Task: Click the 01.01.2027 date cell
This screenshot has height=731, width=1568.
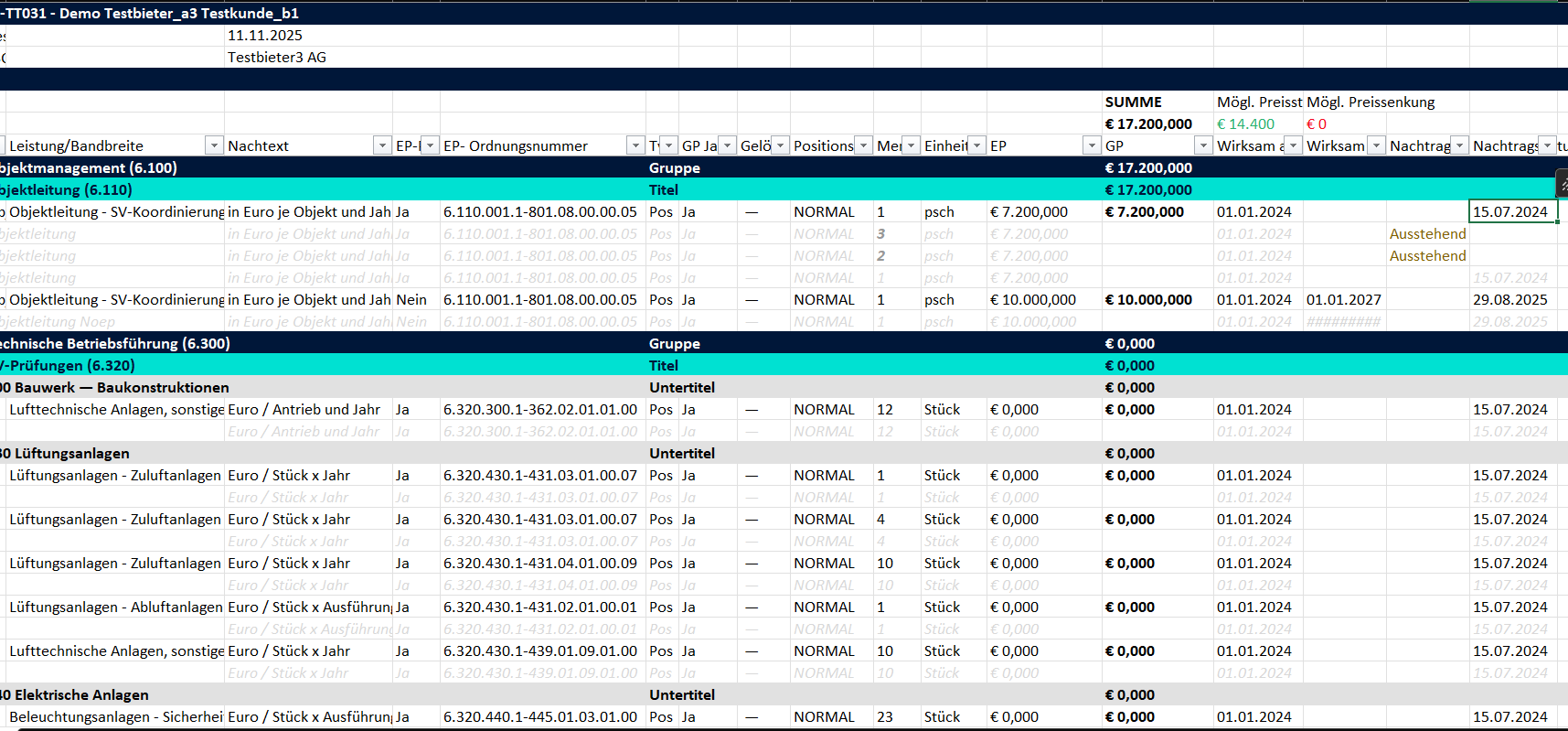Action: coord(1343,300)
